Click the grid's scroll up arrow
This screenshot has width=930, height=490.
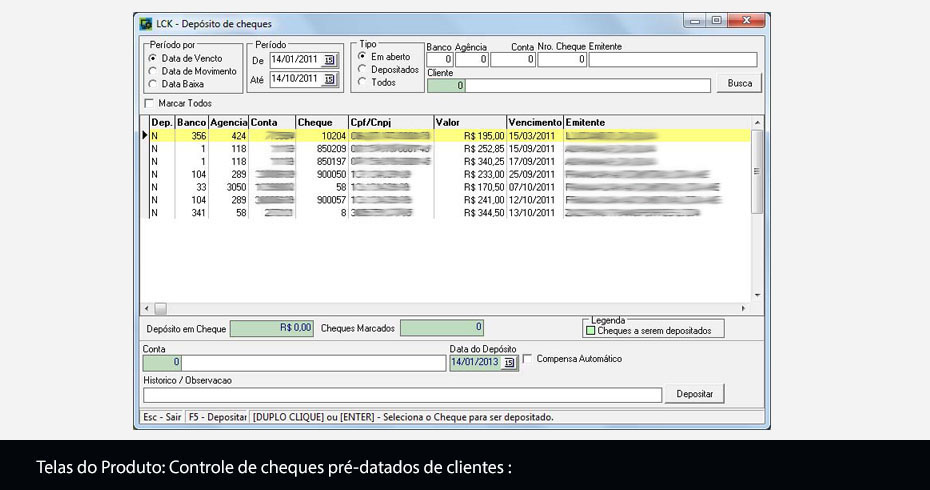tap(757, 123)
